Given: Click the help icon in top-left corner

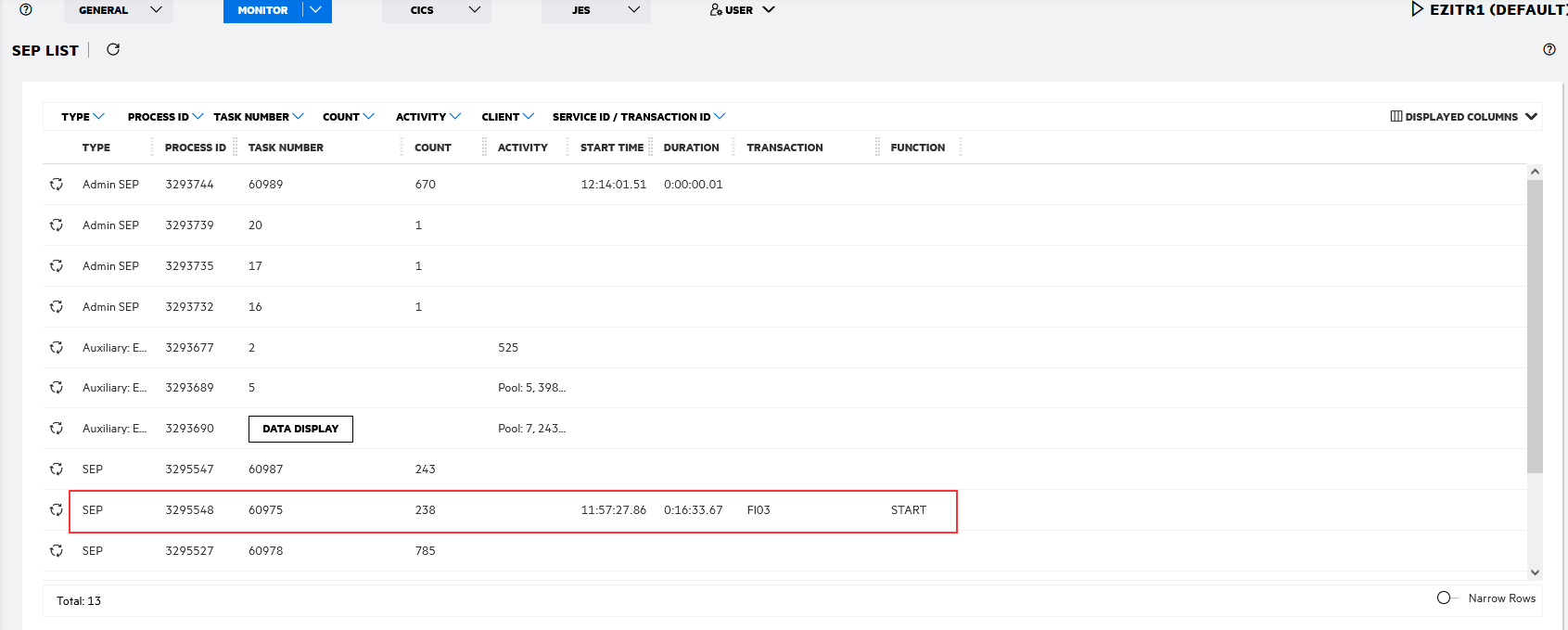Looking at the screenshot, I should point(26,9).
